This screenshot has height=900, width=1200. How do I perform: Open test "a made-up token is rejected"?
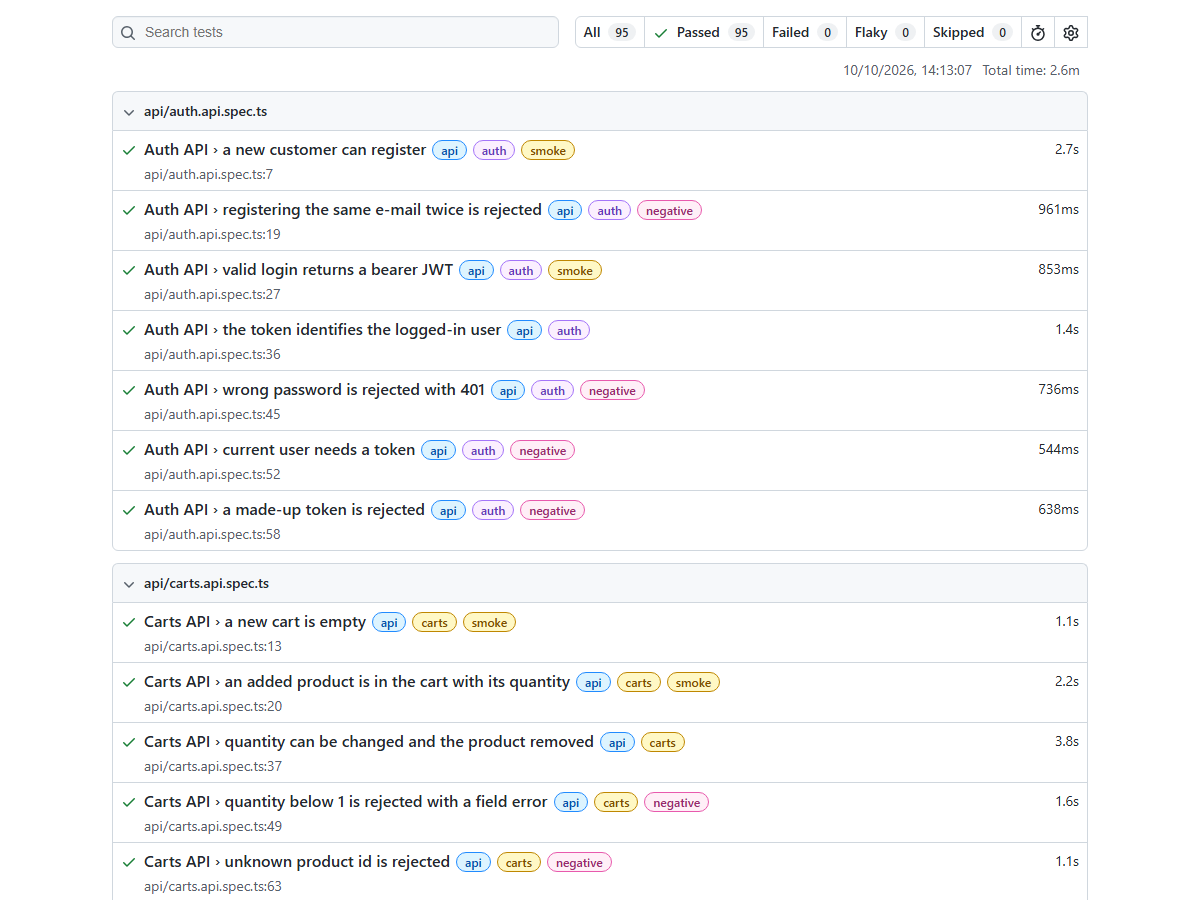tap(284, 510)
